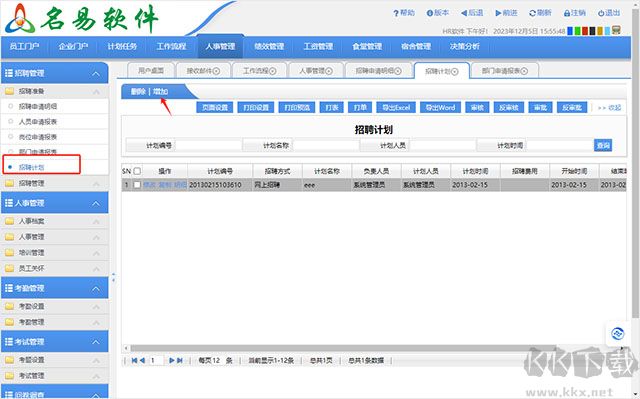Open 员工门户 in the main navigation bar

[x=24, y=47]
